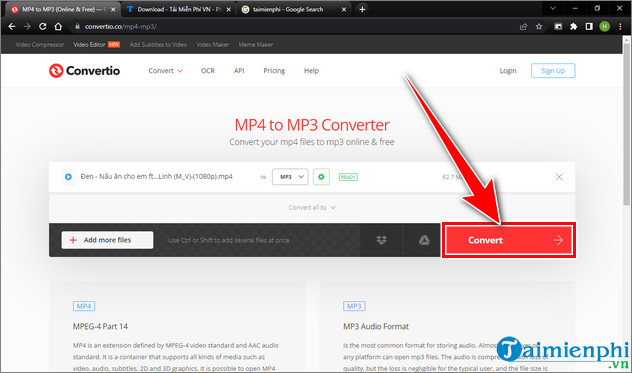Expand the Convert all to dropdown
The image size is (632, 373).
pos(312,207)
